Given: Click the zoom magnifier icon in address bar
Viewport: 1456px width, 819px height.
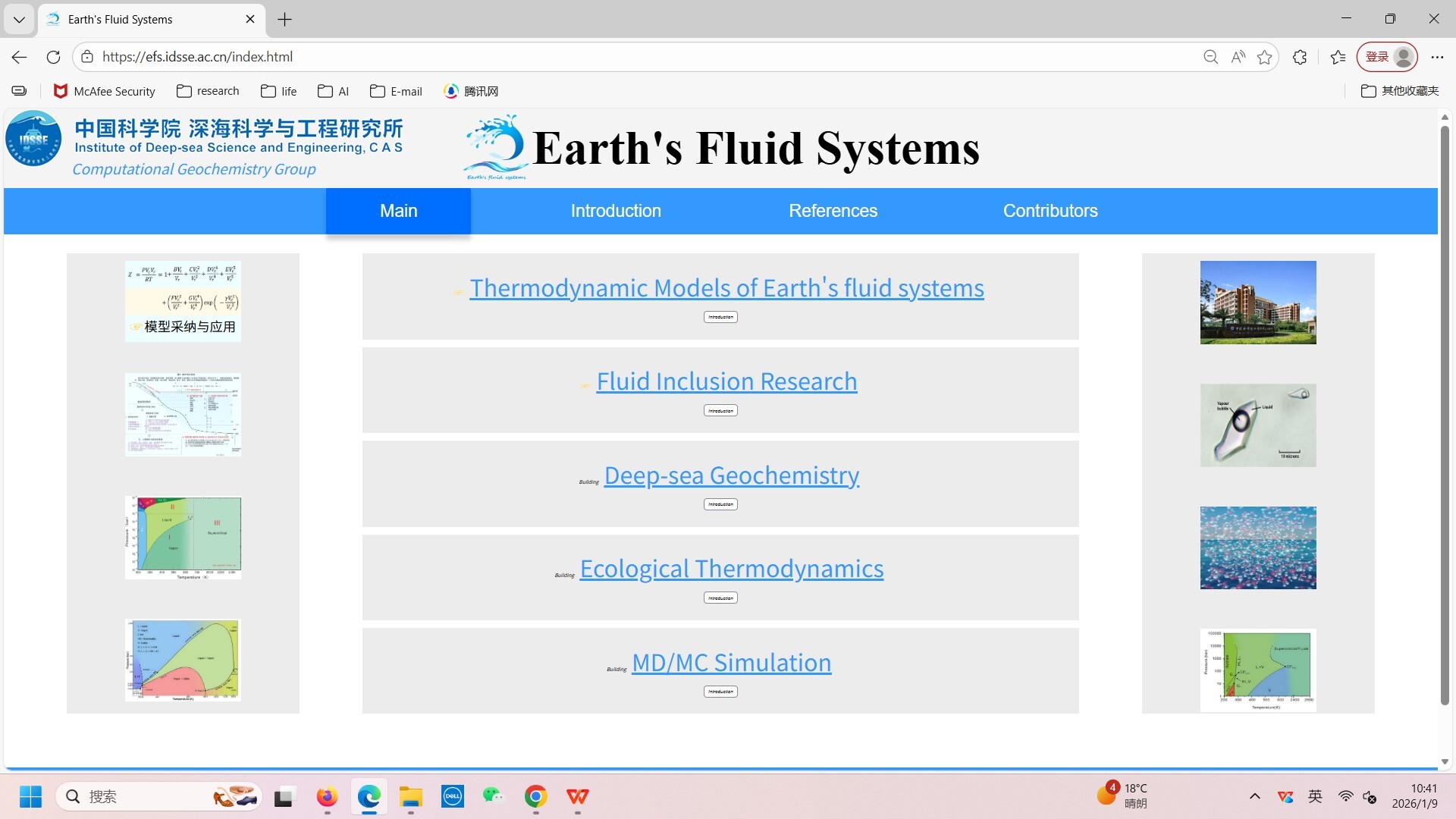Looking at the screenshot, I should click(x=1210, y=57).
